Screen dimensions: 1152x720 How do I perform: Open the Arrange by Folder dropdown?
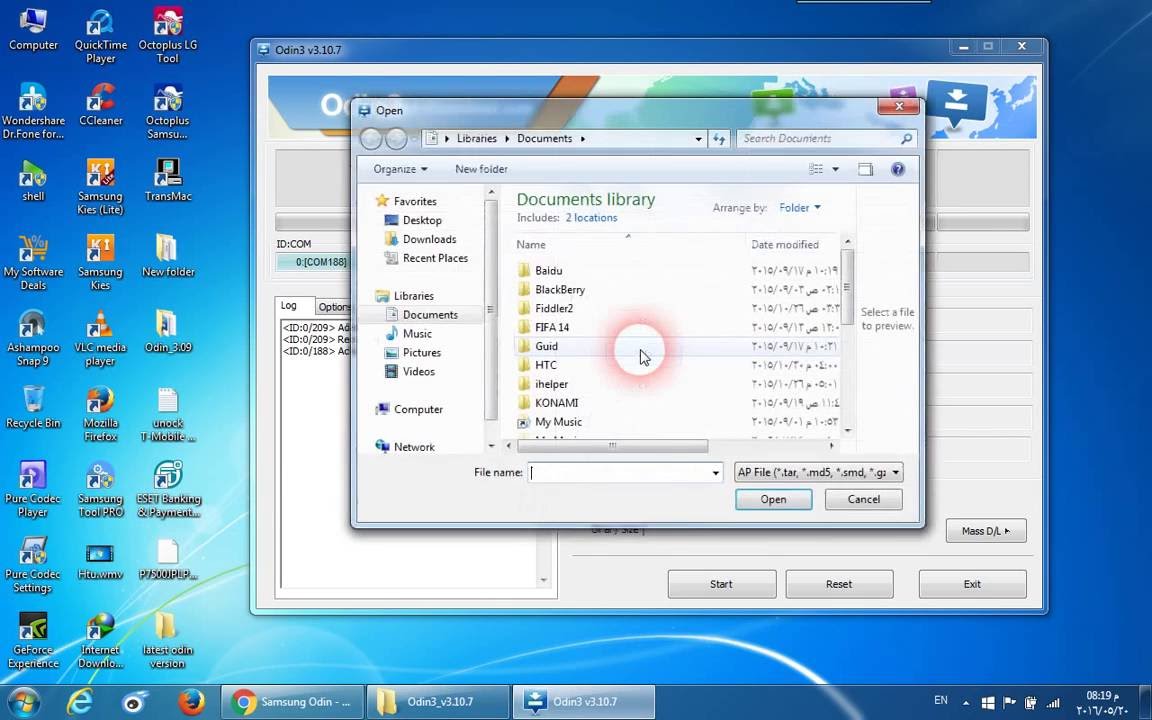800,208
